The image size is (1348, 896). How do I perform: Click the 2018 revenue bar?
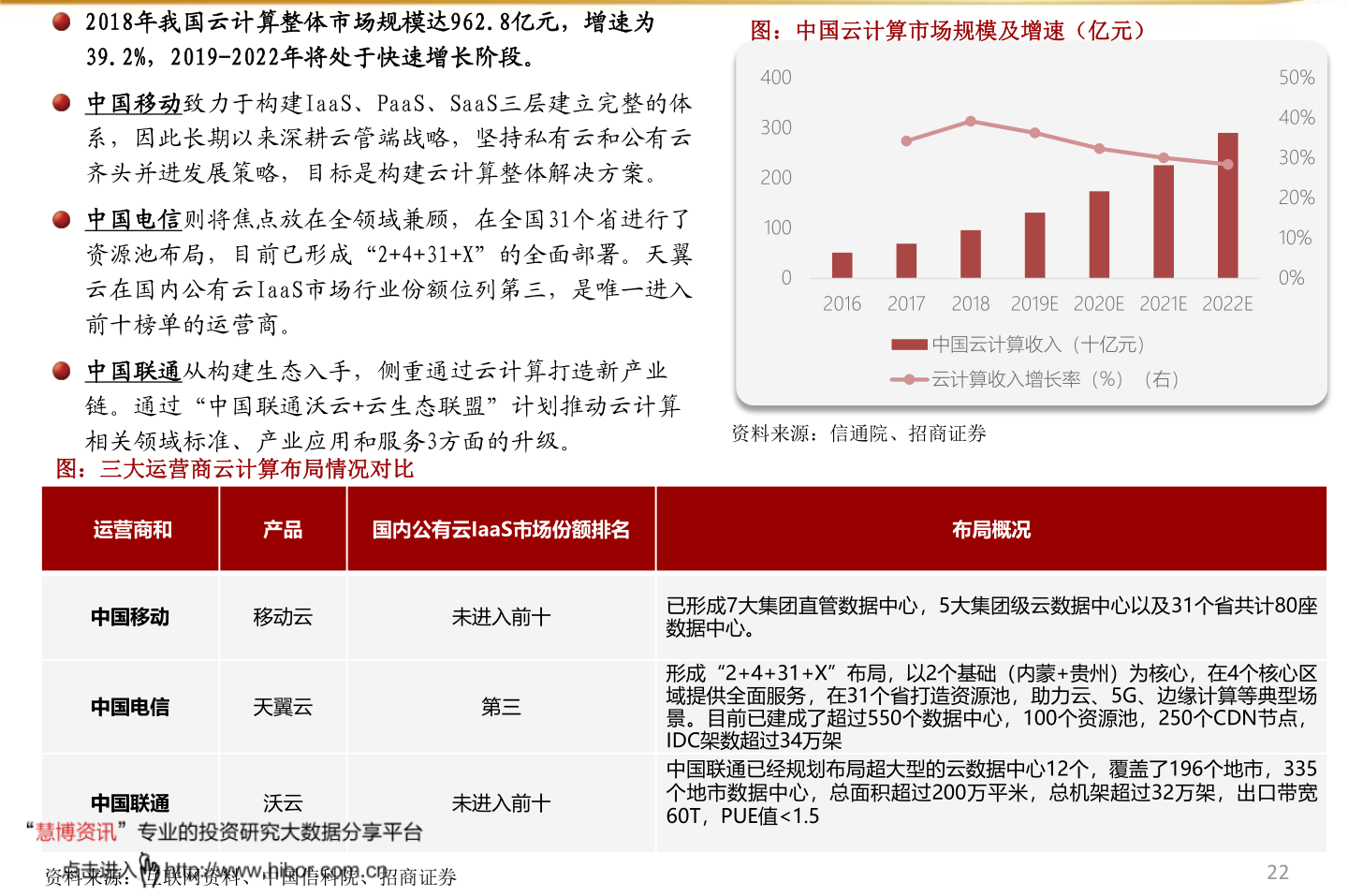(971, 254)
